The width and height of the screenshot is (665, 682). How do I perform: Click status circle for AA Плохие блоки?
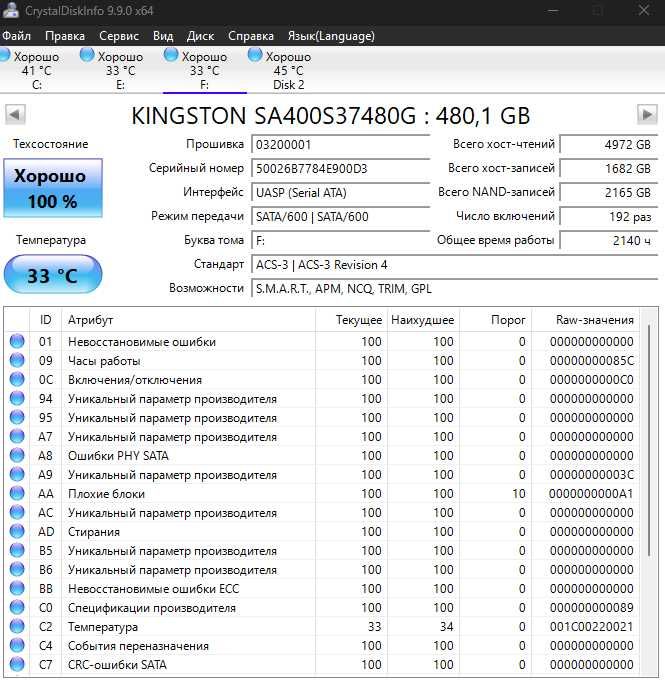(17, 493)
